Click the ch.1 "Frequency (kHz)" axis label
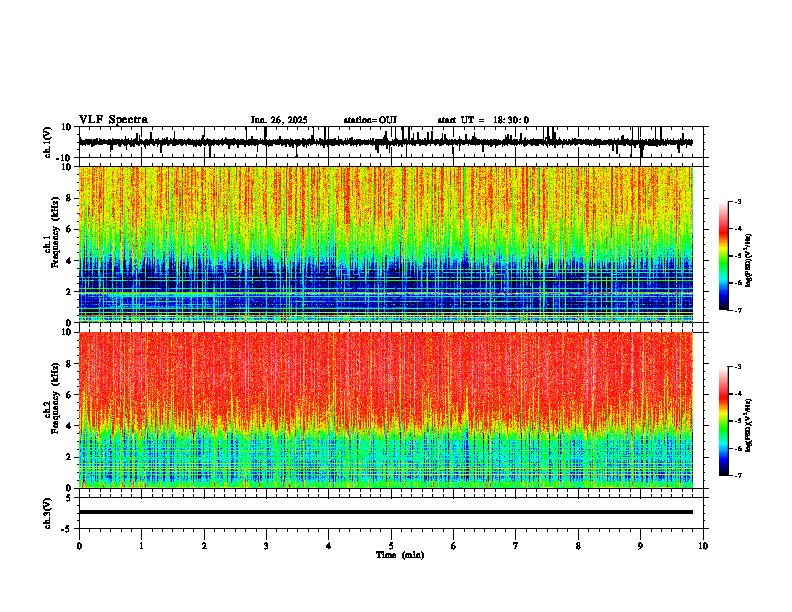Image resolution: width=792 pixels, height=612 pixels. tap(55, 232)
